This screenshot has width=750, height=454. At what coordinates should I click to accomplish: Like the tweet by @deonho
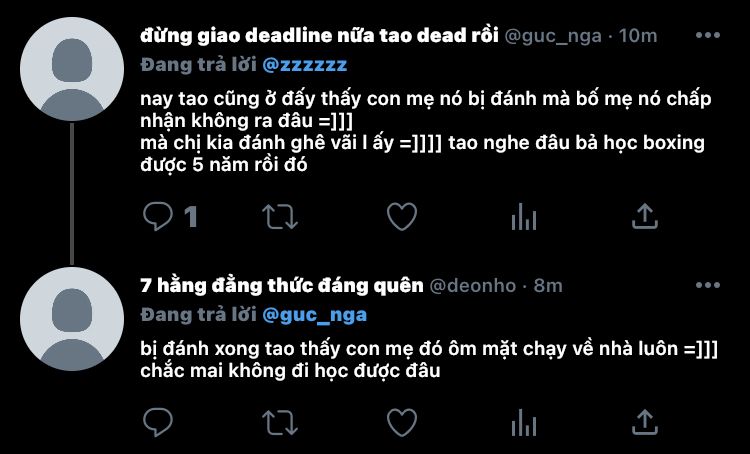click(402, 422)
